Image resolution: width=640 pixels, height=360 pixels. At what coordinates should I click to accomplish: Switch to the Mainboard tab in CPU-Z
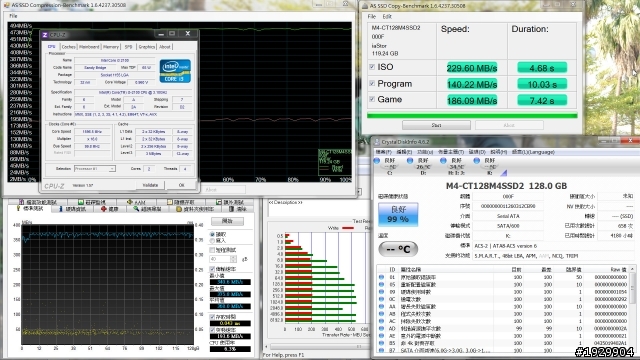[x=89, y=47]
